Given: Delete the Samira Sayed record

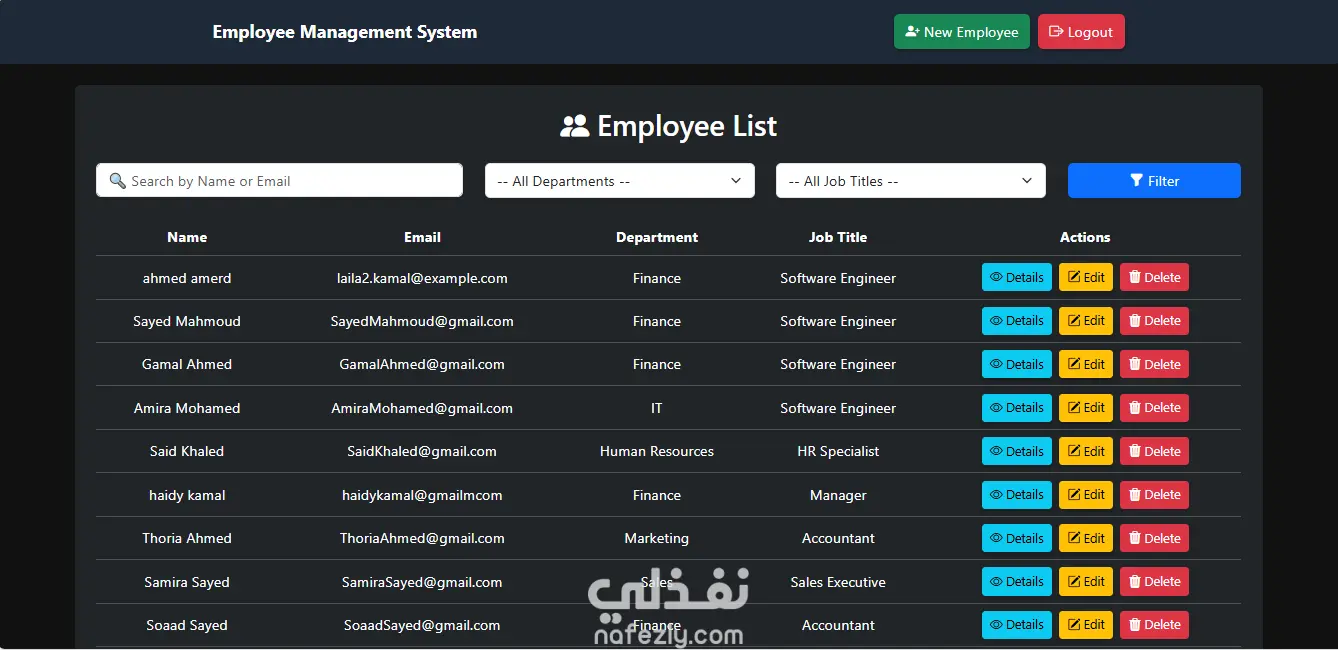Looking at the screenshot, I should pos(1154,582).
